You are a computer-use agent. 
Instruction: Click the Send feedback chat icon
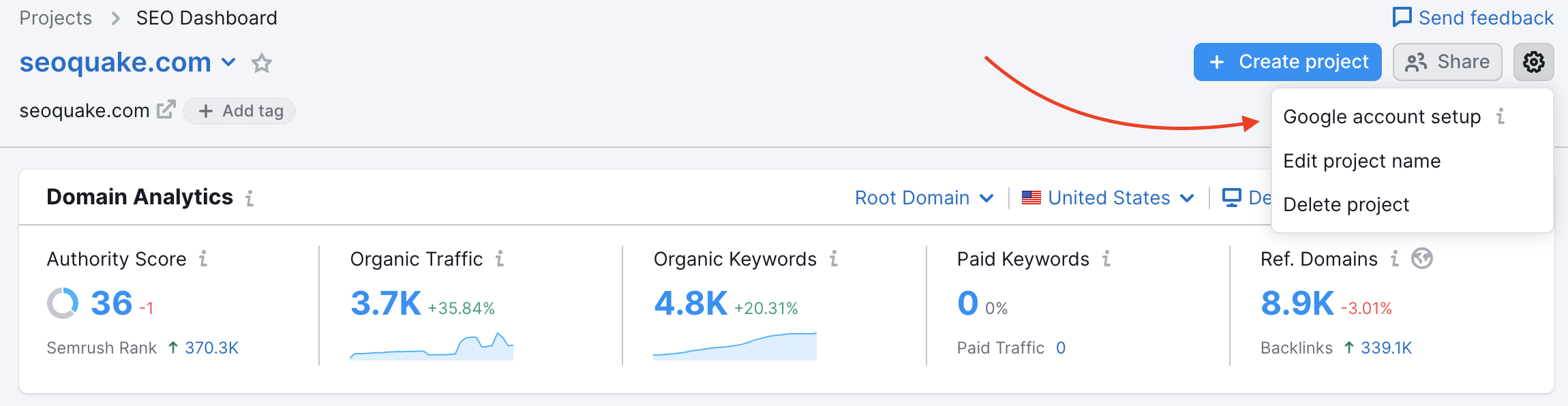click(x=1402, y=17)
